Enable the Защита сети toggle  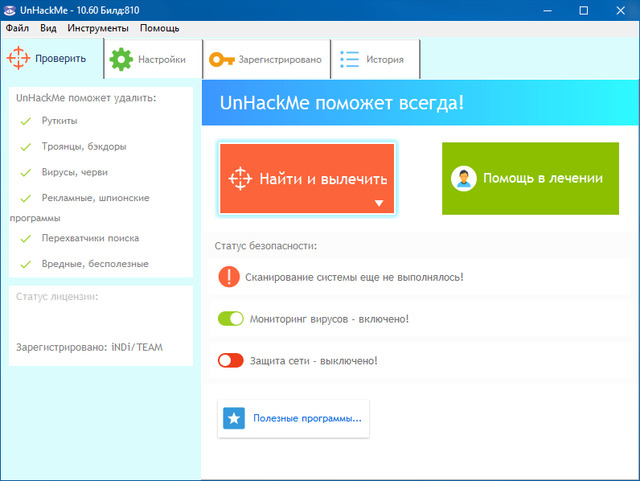click(231, 360)
